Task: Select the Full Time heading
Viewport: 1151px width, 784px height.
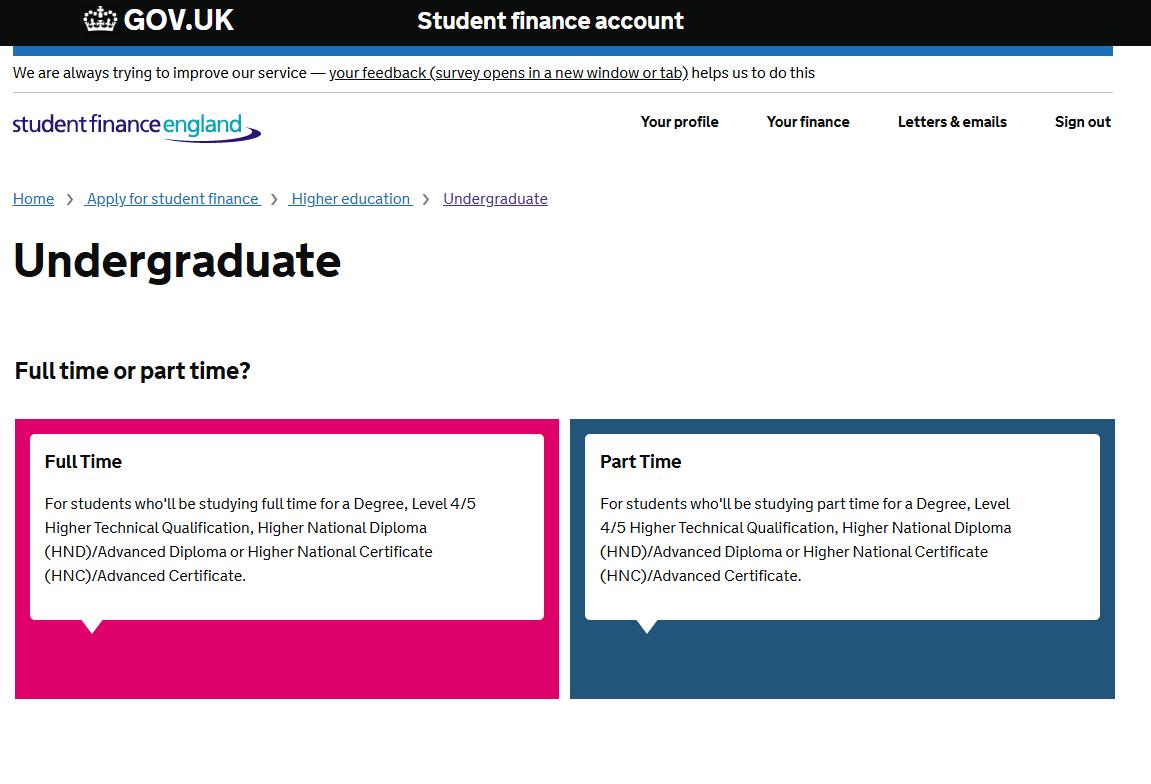Action: tap(83, 462)
